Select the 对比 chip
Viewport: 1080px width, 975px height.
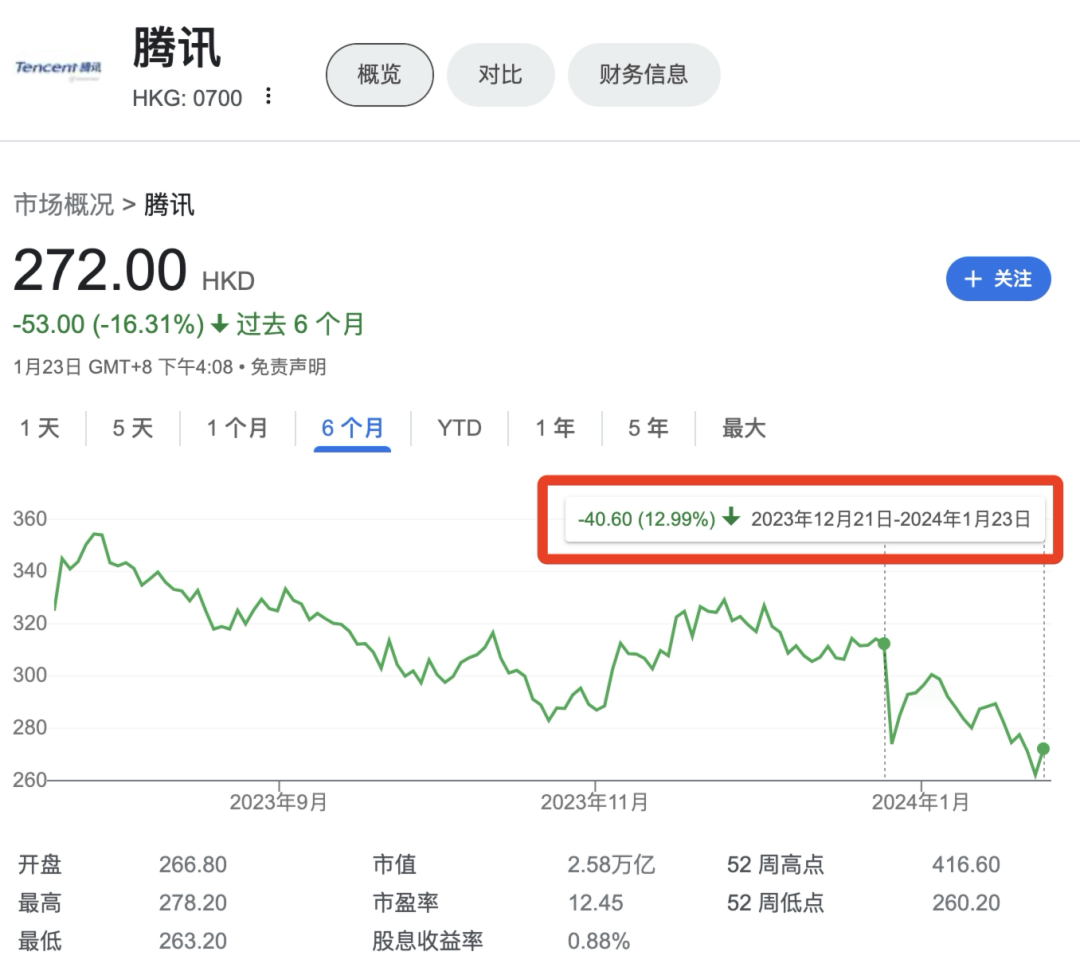[500, 74]
